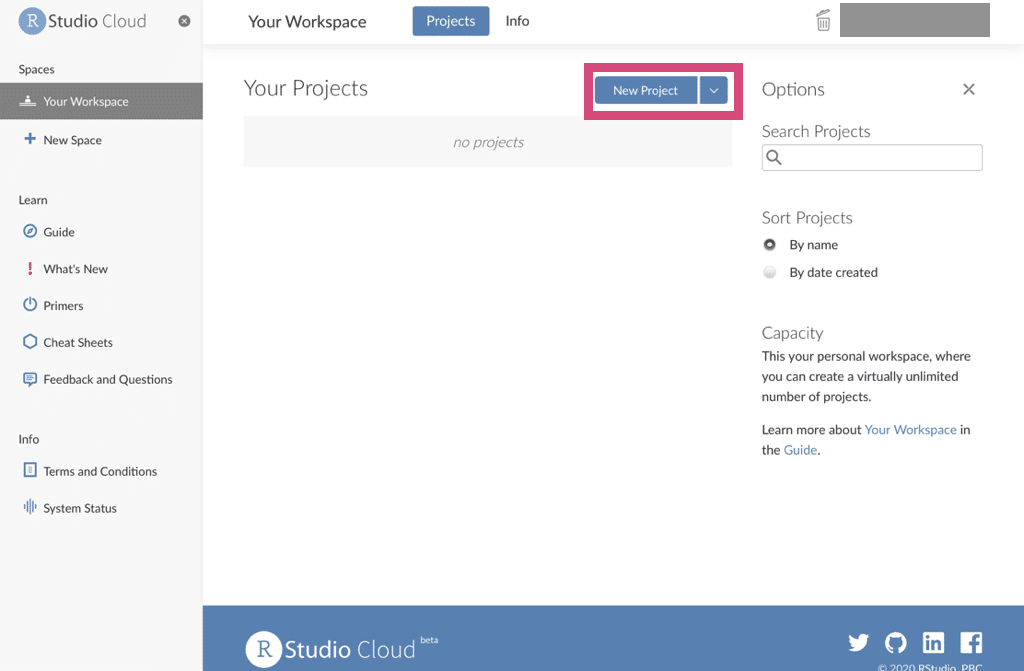
Task: Select the Projects tab
Action: (x=450, y=21)
